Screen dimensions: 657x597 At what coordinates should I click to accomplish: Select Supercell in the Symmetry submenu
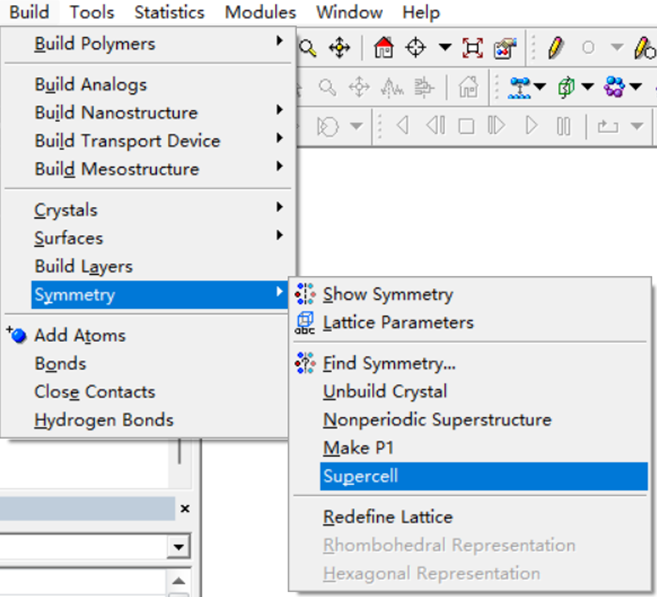click(484, 476)
